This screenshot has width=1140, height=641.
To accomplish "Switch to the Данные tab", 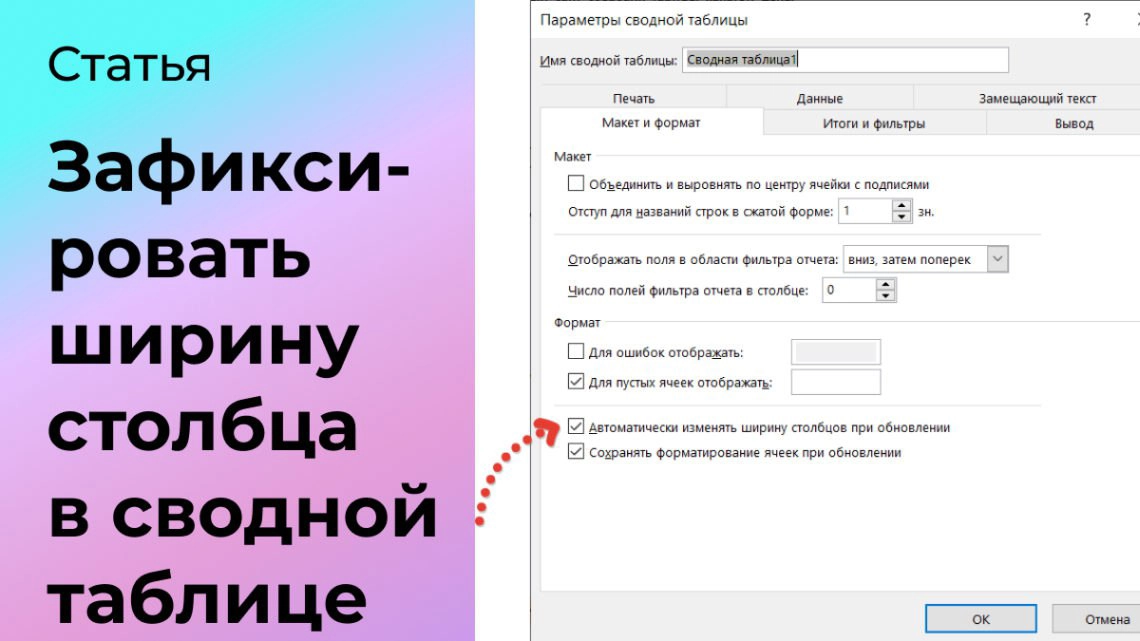I will tap(819, 98).
